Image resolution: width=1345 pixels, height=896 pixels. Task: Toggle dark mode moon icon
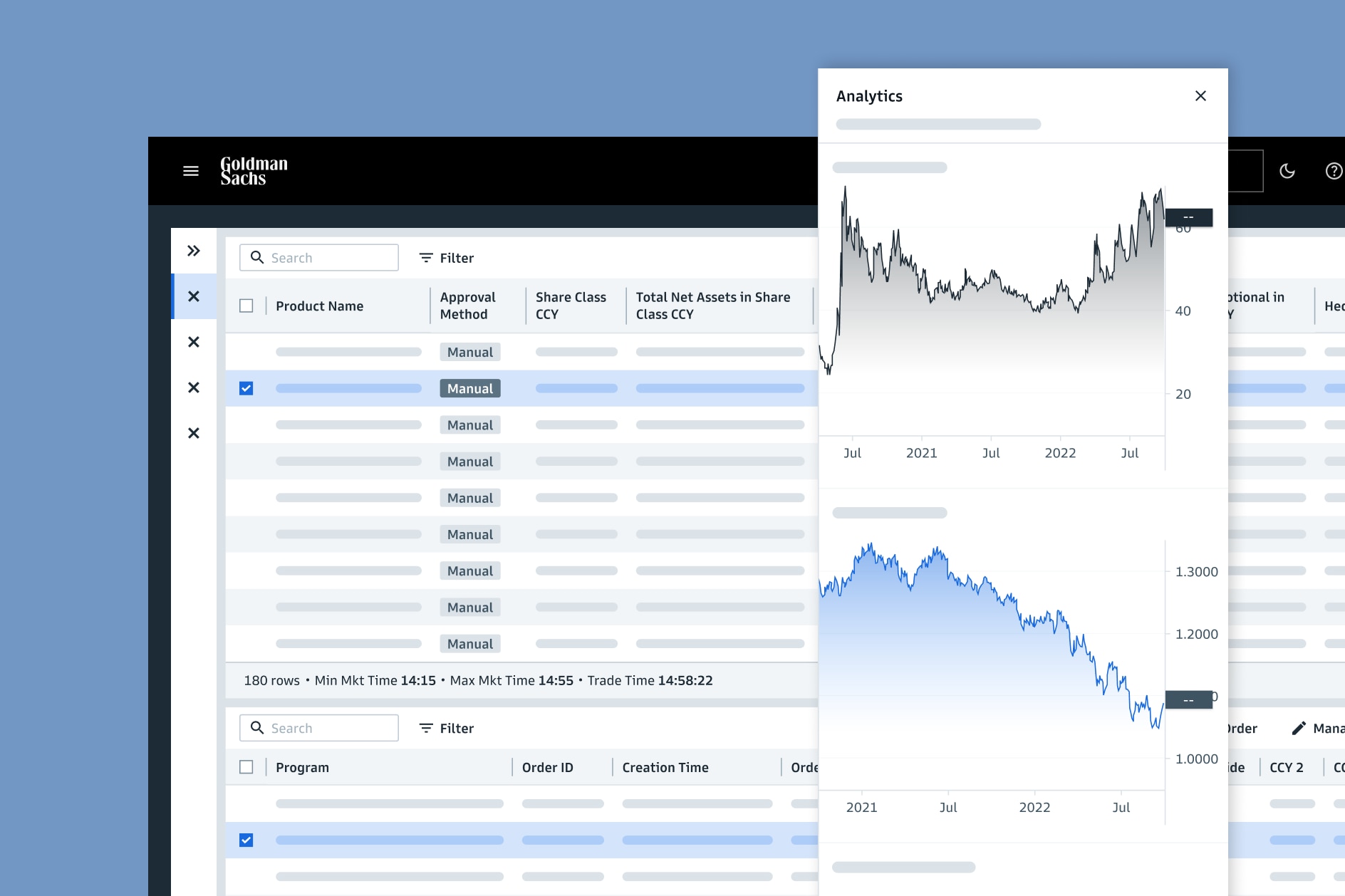pos(1287,171)
